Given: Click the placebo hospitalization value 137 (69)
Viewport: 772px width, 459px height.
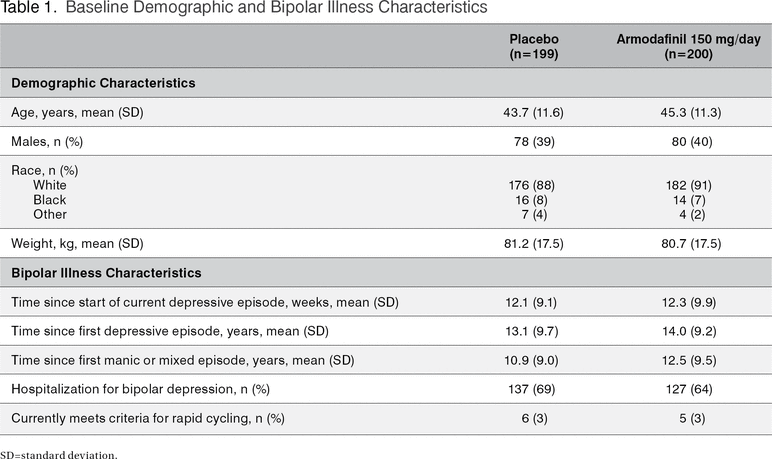Looking at the screenshot, I should (x=538, y=390).
